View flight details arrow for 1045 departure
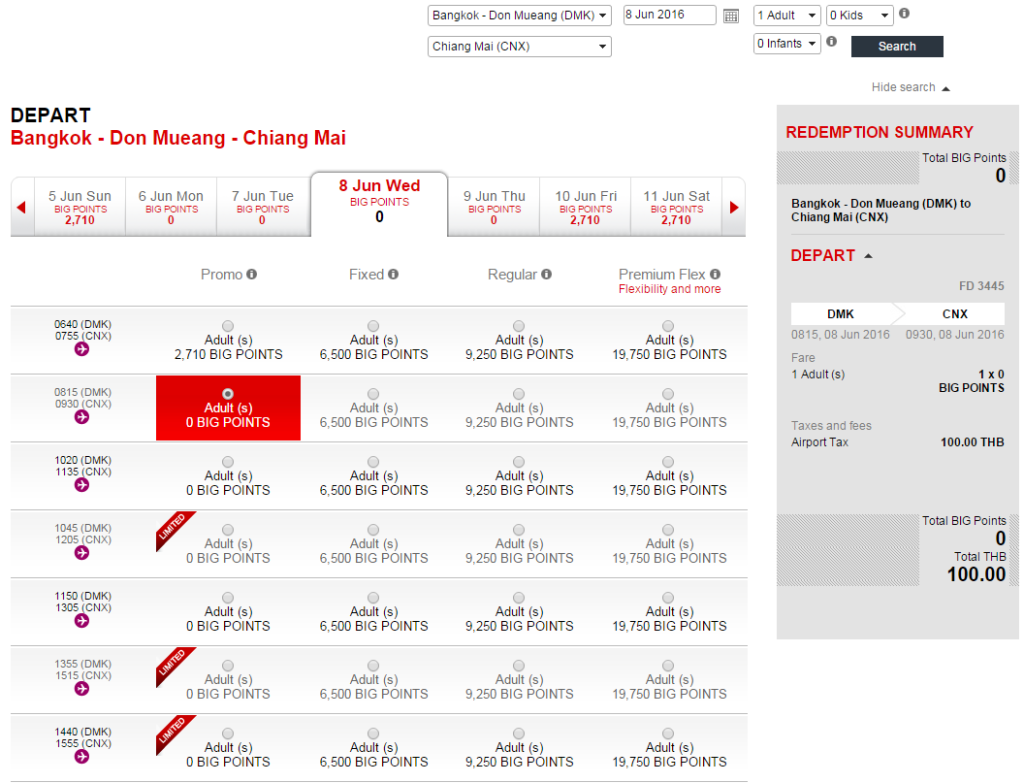The height and width of the screenshot is (783, 1024). tap(82, 553)
